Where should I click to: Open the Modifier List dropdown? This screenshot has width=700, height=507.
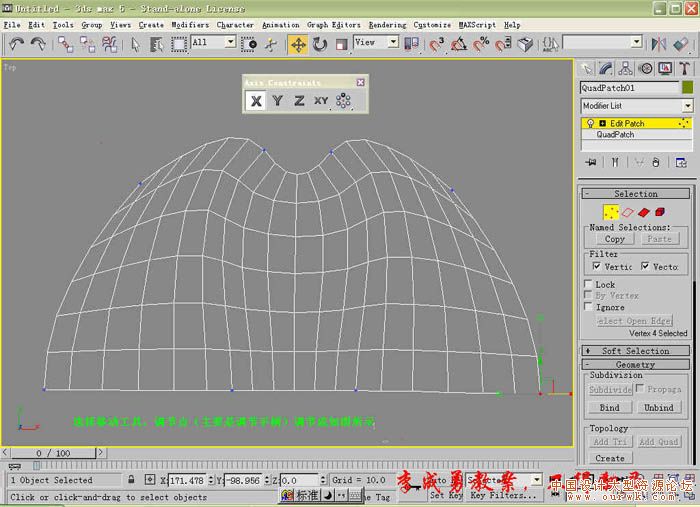[x=688, y=106]
